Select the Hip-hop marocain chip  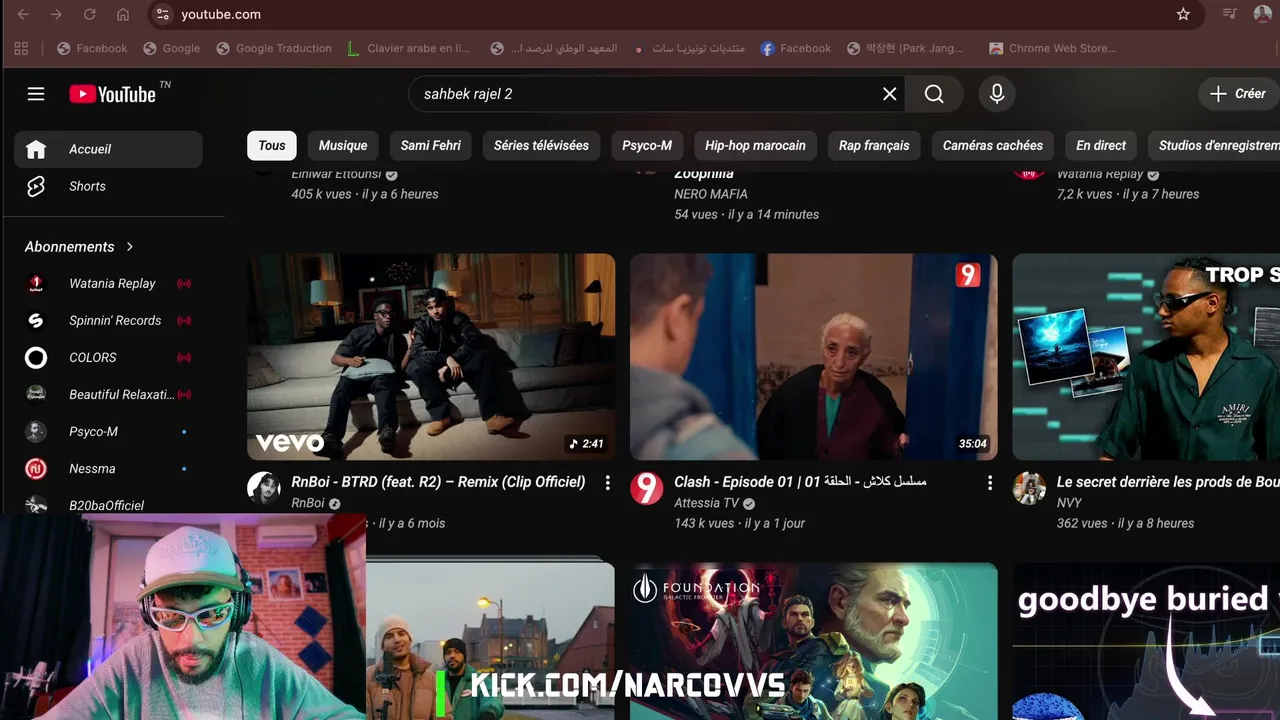coord(755,145)
